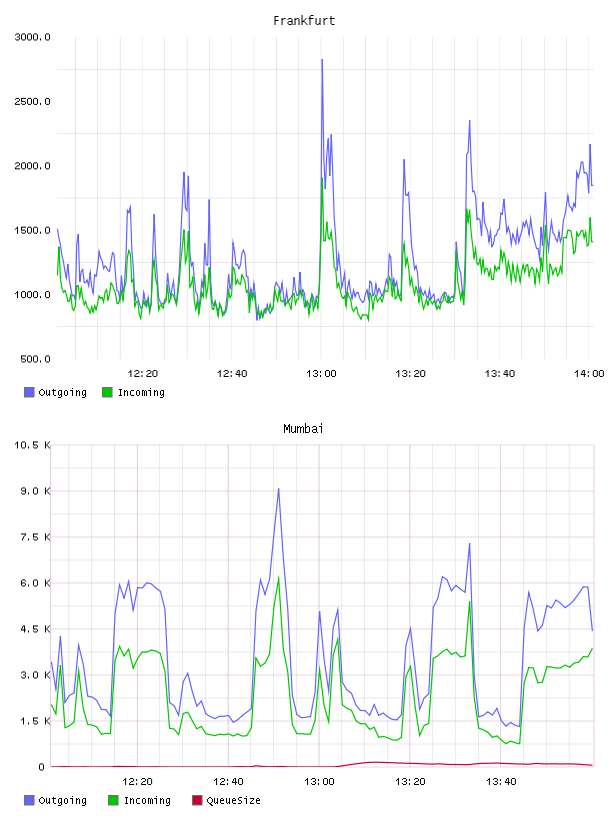Click the red QueueSize swatch in Mumbai legend

click(197, 800)
